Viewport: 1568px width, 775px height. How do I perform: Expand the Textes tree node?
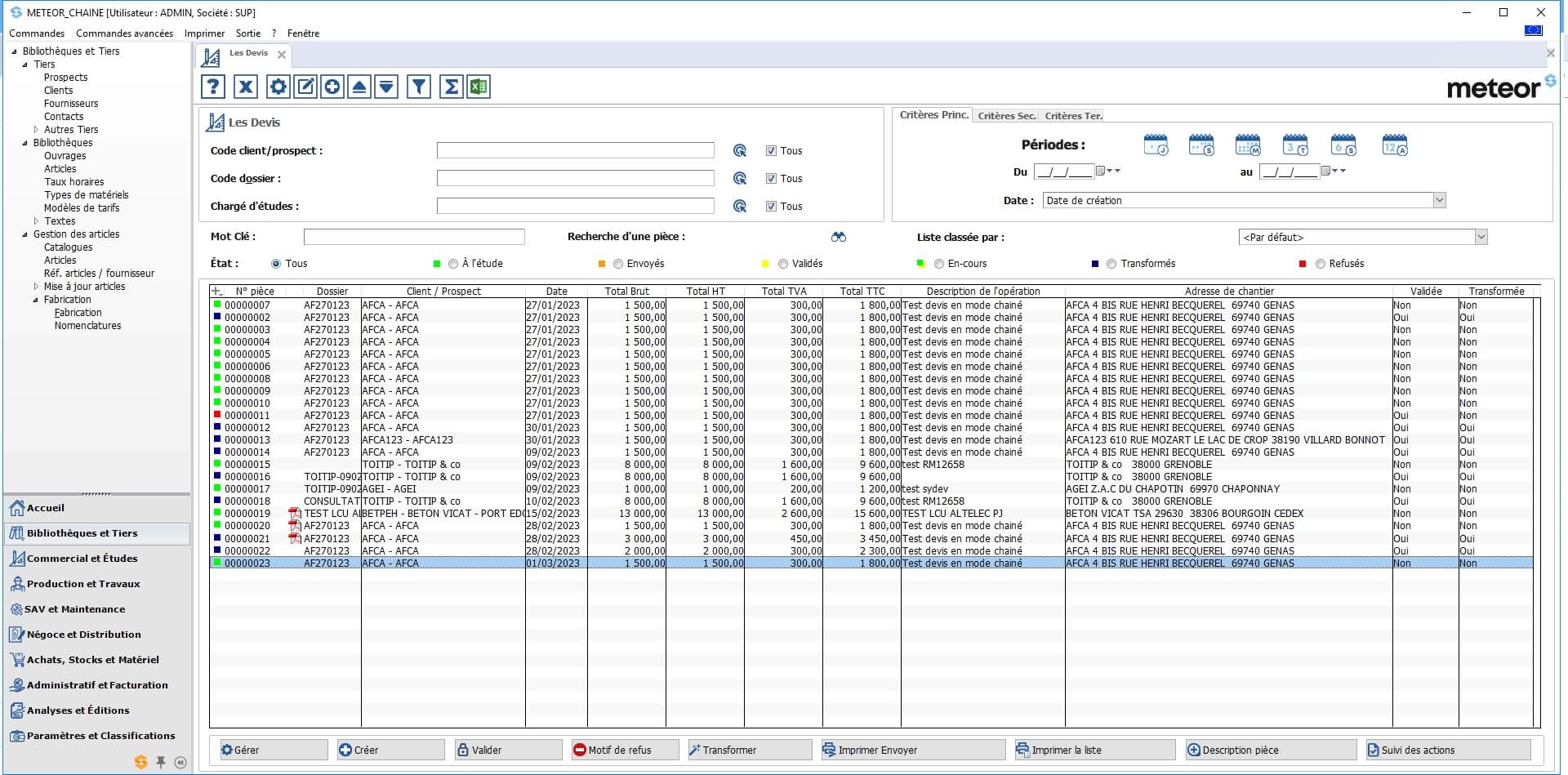[36, 221]
